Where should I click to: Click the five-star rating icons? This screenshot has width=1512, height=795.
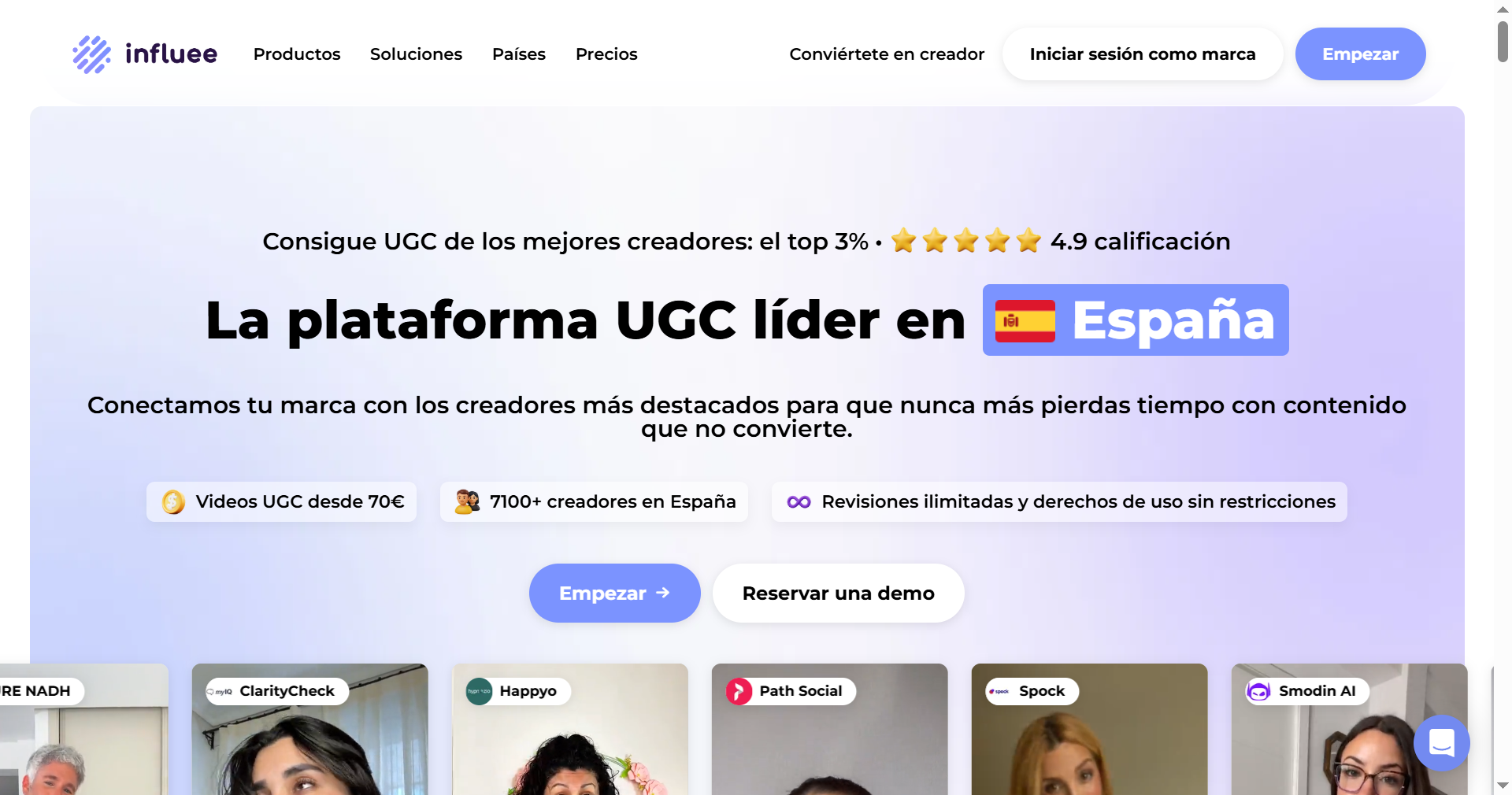coord(966,240)
